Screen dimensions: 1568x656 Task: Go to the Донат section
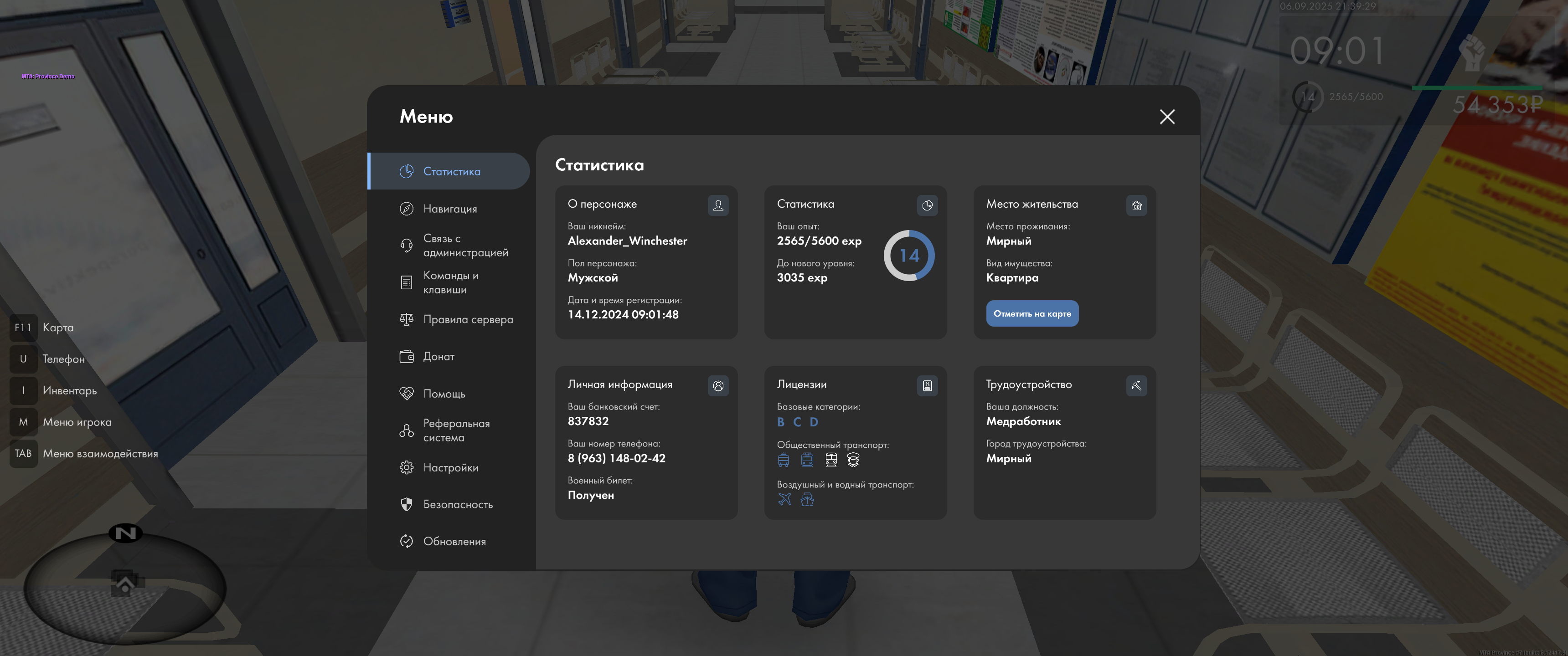(x=438, y=357)
